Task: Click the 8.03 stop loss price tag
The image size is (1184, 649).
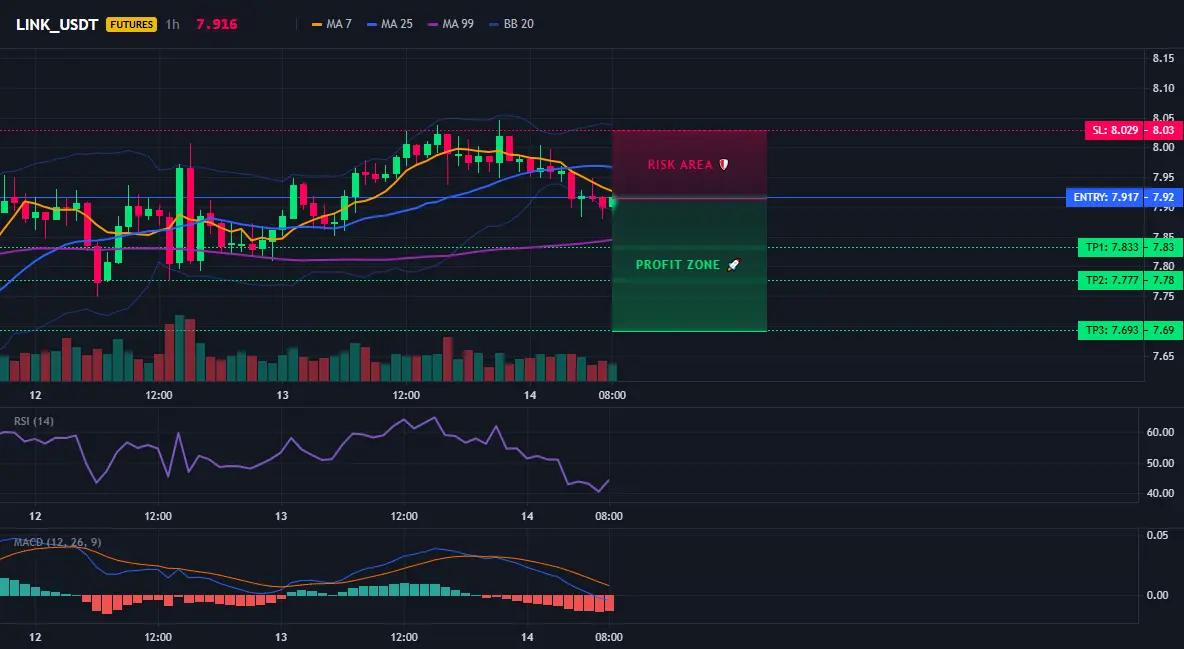Action: tap(1163, 131)
